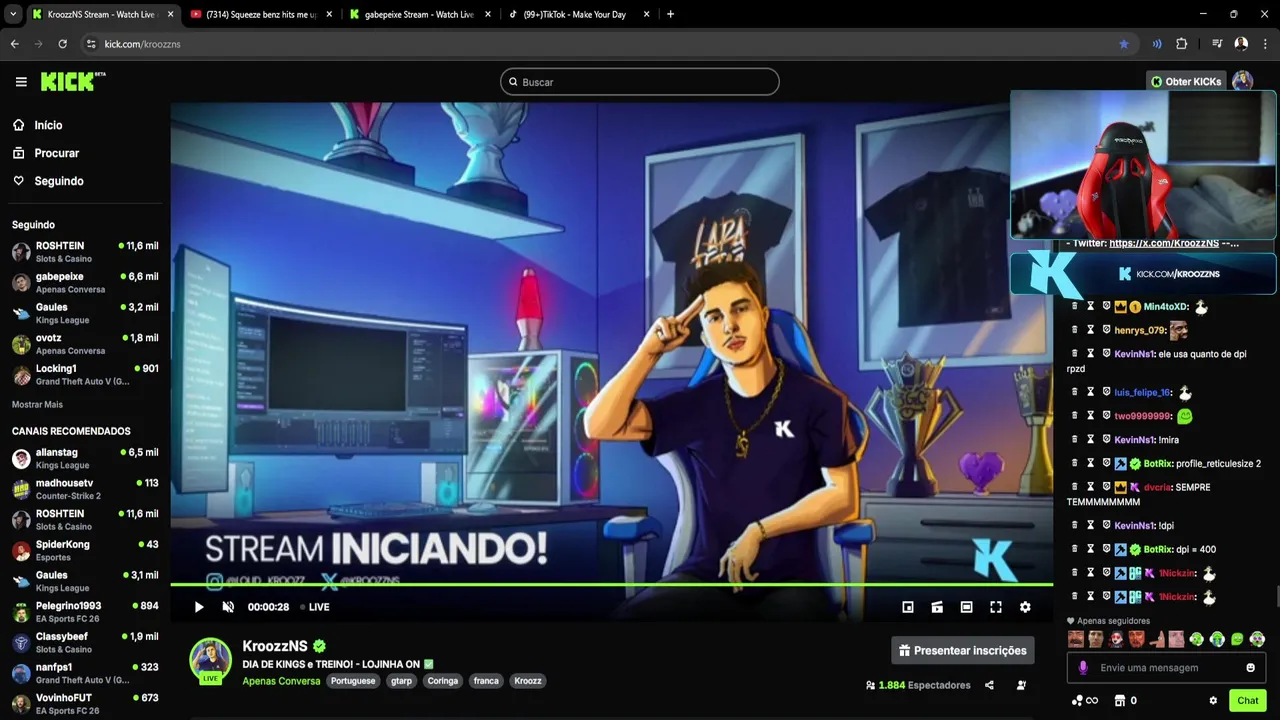
Task: Open recommended channel SpiderKong
Action: (x=85, y=550)
